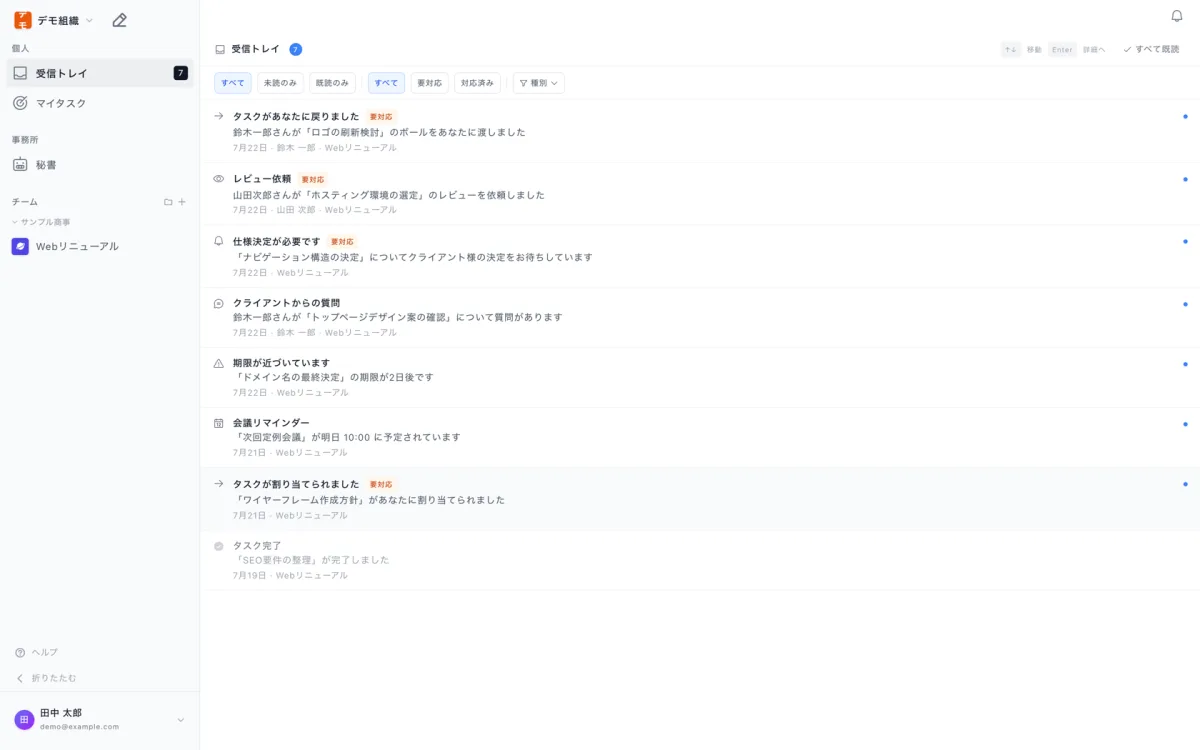1200x750 pixels.
Task: Click the black 7 badge in sidebar
Action: (181, 73)
